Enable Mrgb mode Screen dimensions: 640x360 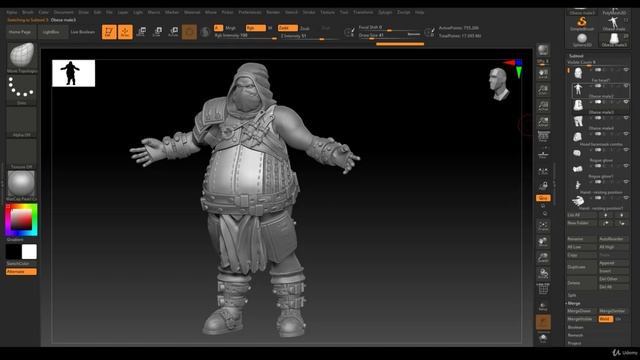(231, 28)
